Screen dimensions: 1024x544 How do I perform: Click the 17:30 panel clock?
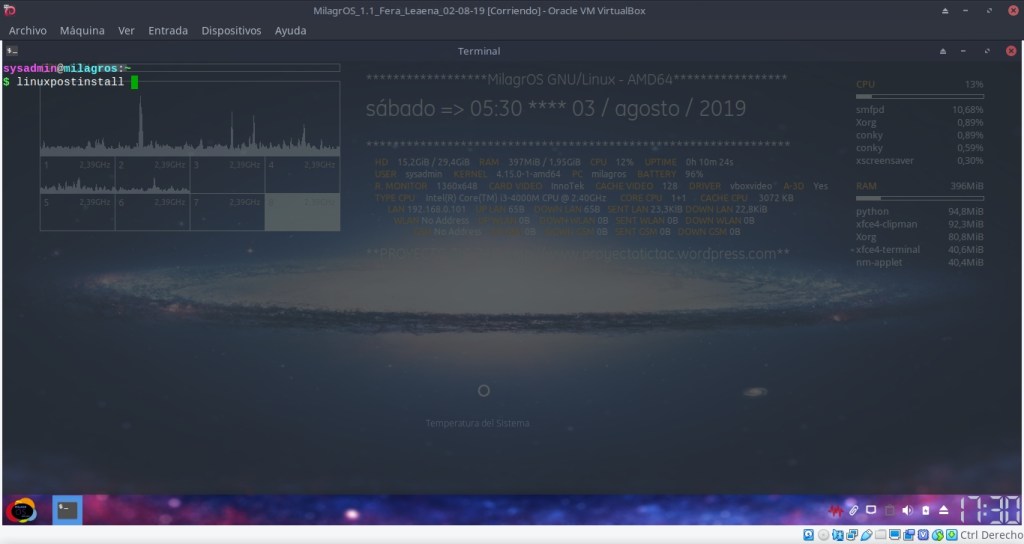[x=989, y=510]
